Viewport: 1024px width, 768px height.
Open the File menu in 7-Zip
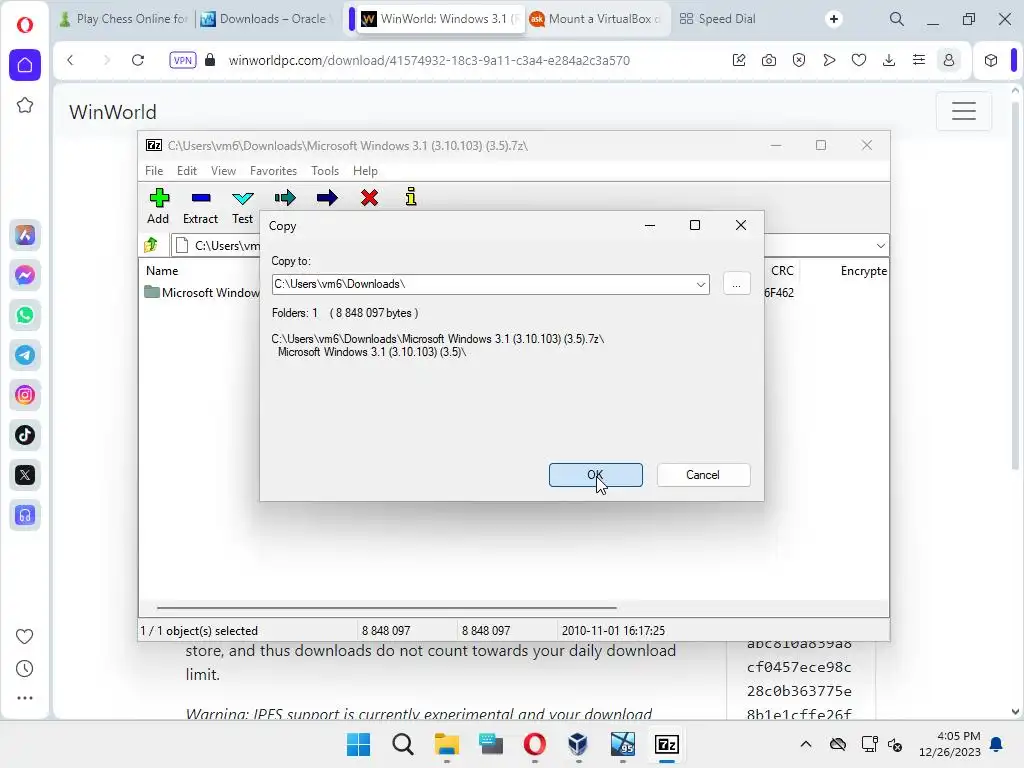pyautogui.click(x=154, y=170)
